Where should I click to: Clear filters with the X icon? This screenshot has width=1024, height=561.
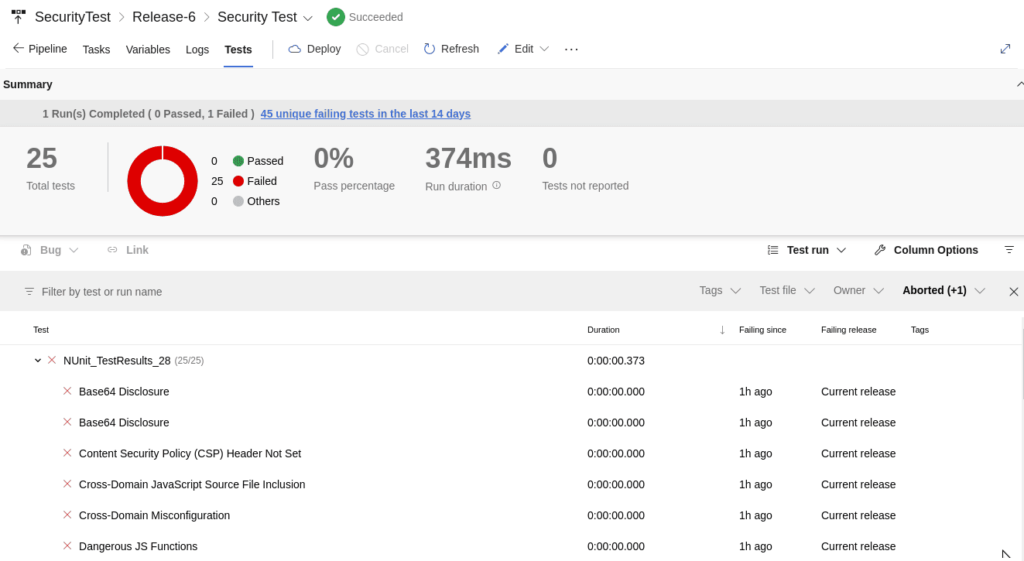click(1014, 291)
